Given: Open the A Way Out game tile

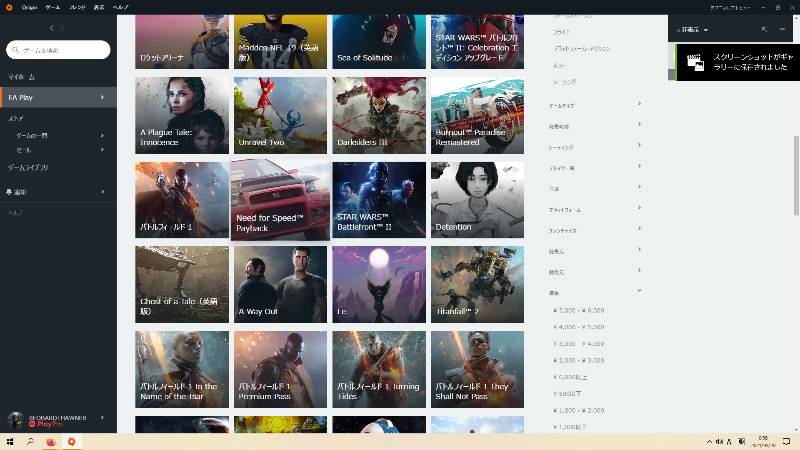Looking at the screenshot, I should click(280, 285).
